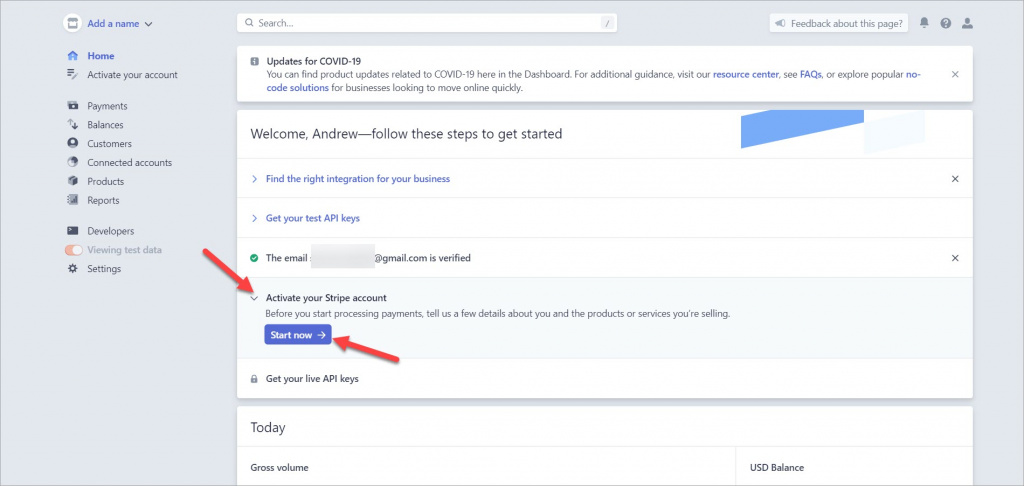Click the Activate your account checklist icon

[73, 74]
